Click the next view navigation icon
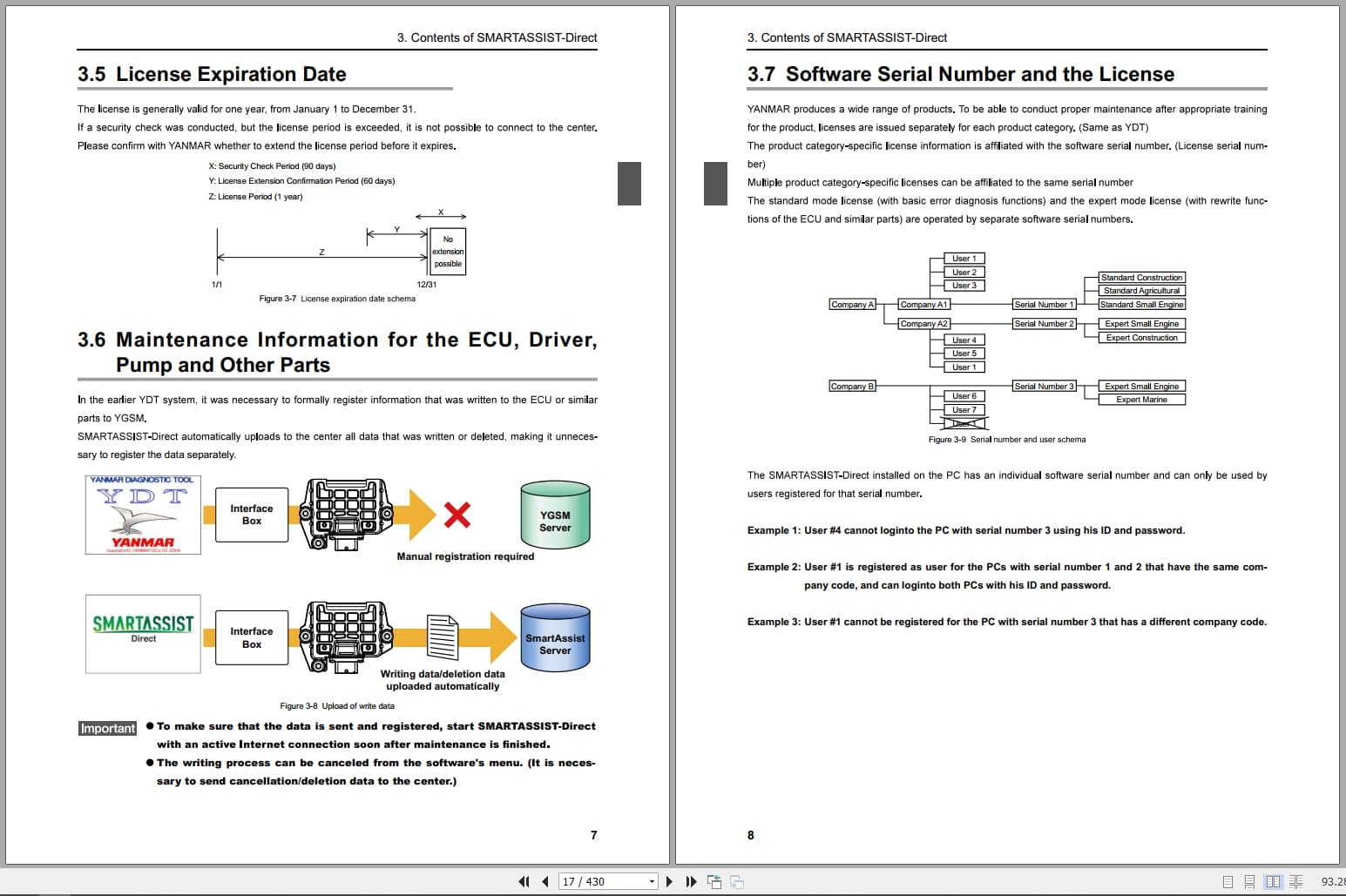1346x896 pixels. click(x=737, y=881)
